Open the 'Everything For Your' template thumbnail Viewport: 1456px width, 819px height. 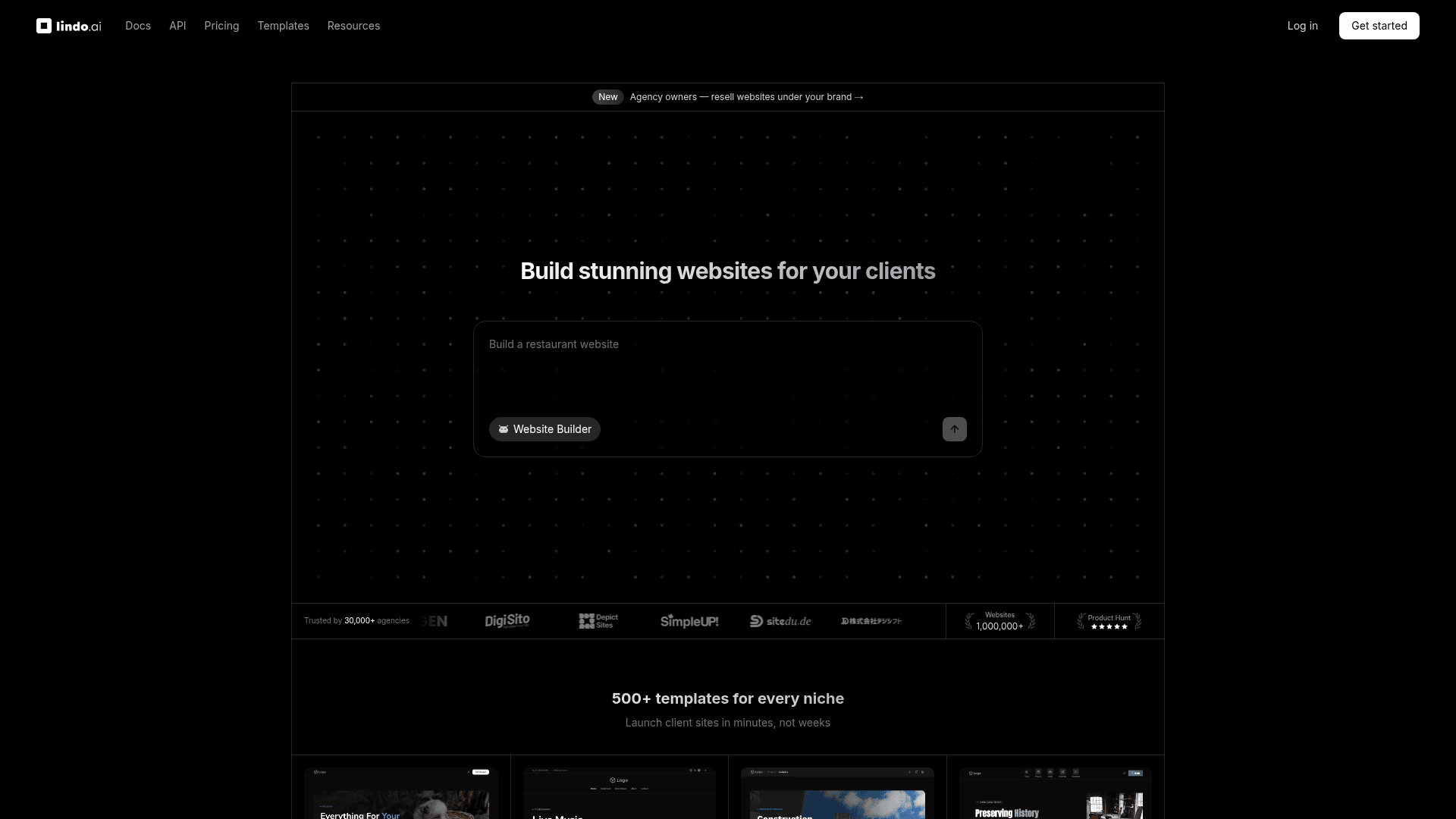pos(400,795)
